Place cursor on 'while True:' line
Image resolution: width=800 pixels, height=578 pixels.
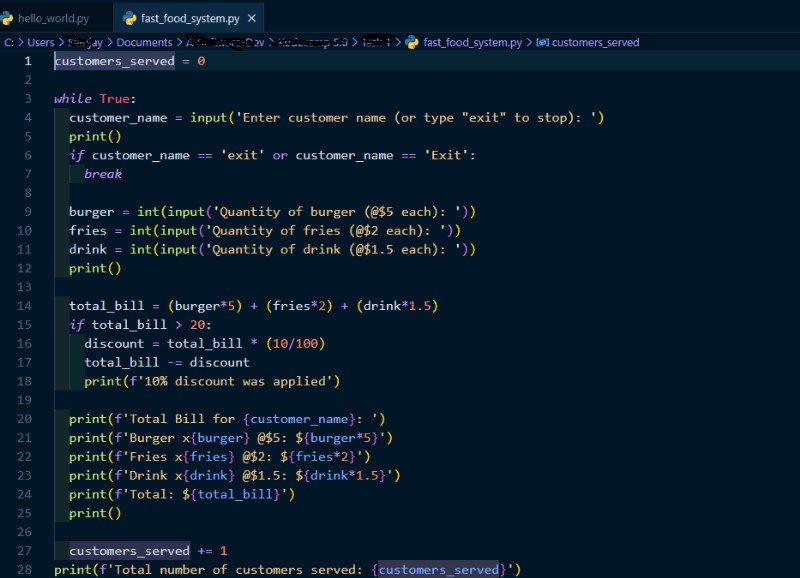pos(95,99)
